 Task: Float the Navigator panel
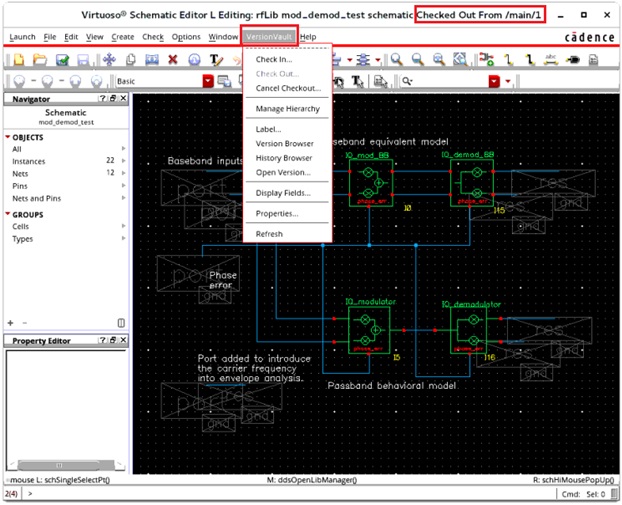[x=113, y=98]
